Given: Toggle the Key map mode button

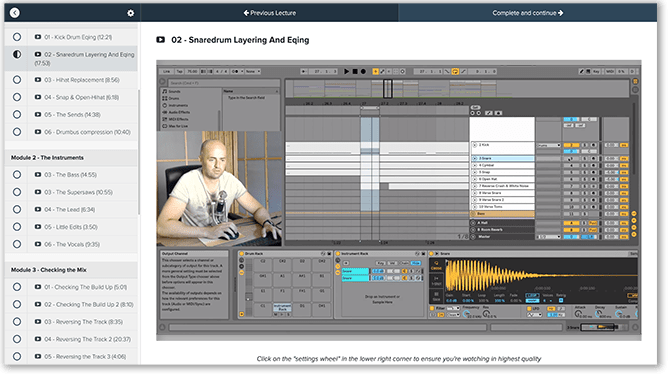Looking at the screenshot, I should pyautogui.click(x=596, y=72).
